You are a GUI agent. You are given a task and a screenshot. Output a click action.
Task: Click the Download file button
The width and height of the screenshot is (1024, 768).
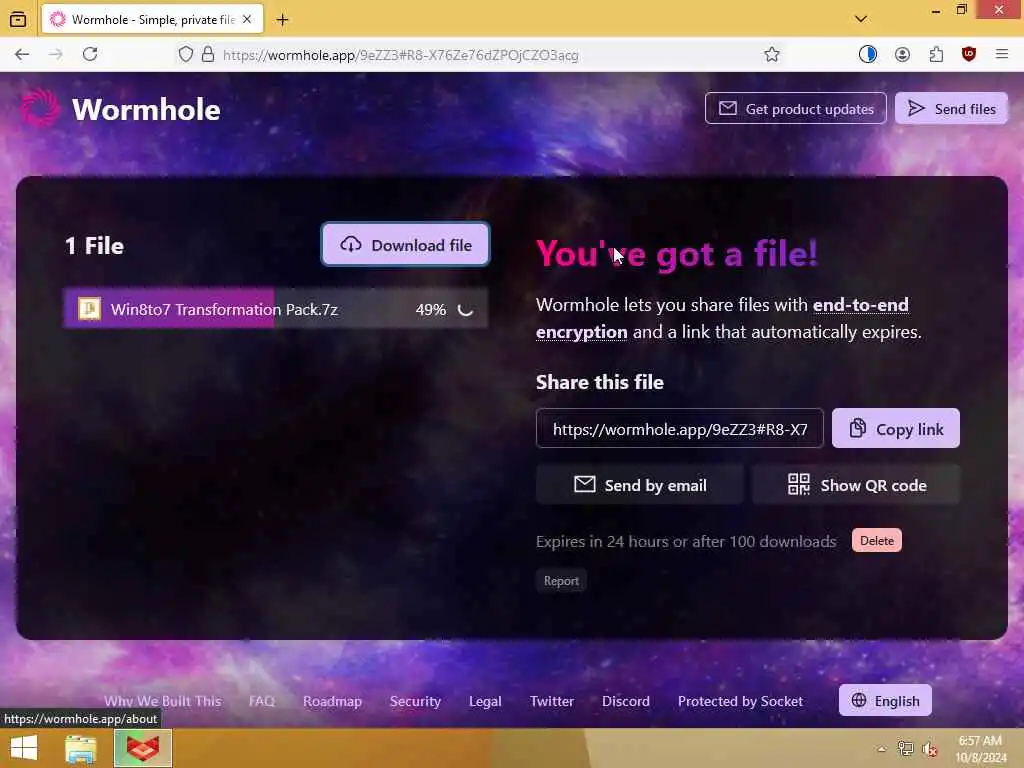tap(406, 245)
